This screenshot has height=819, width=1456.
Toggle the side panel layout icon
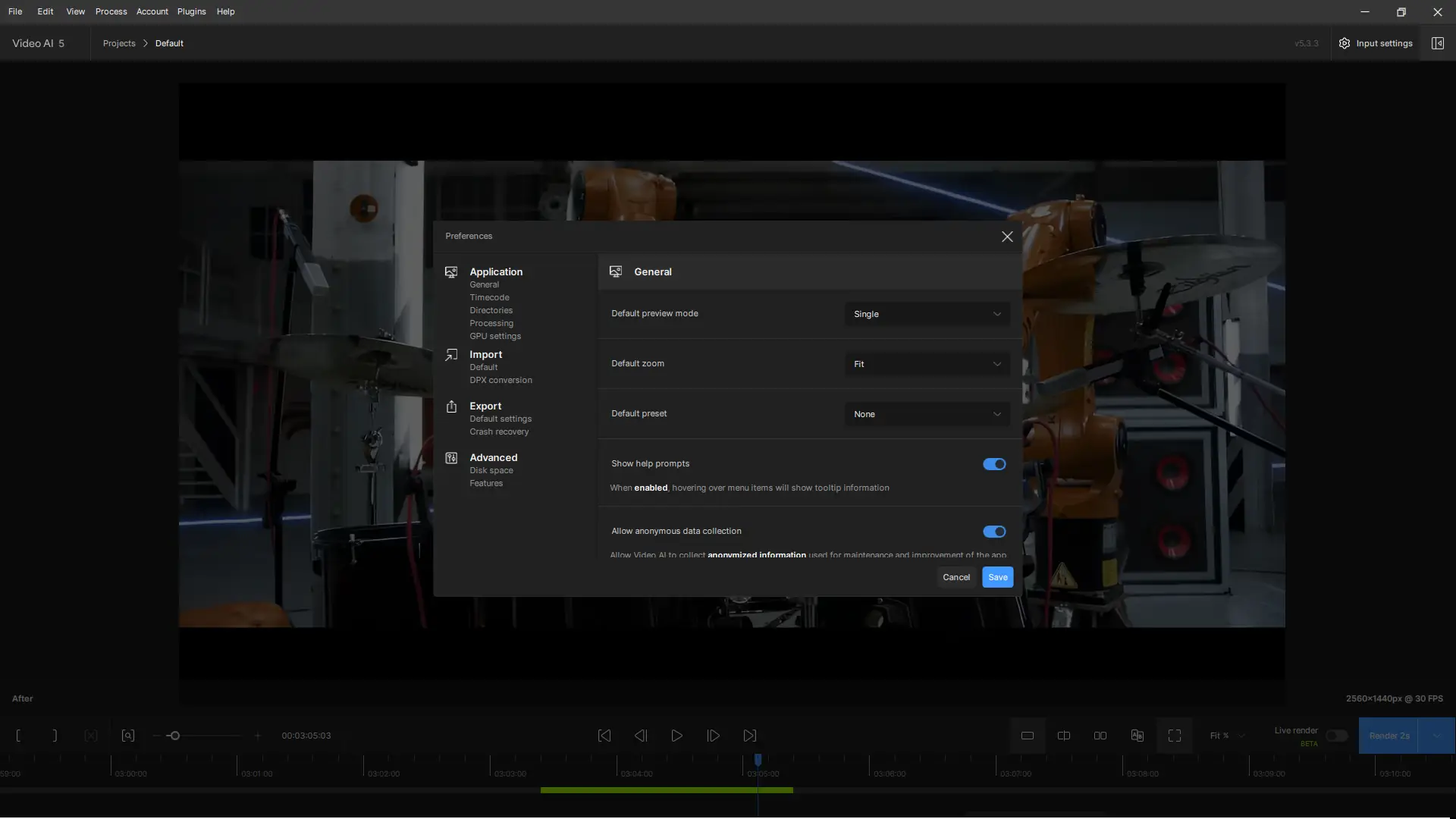(1437, 43)
